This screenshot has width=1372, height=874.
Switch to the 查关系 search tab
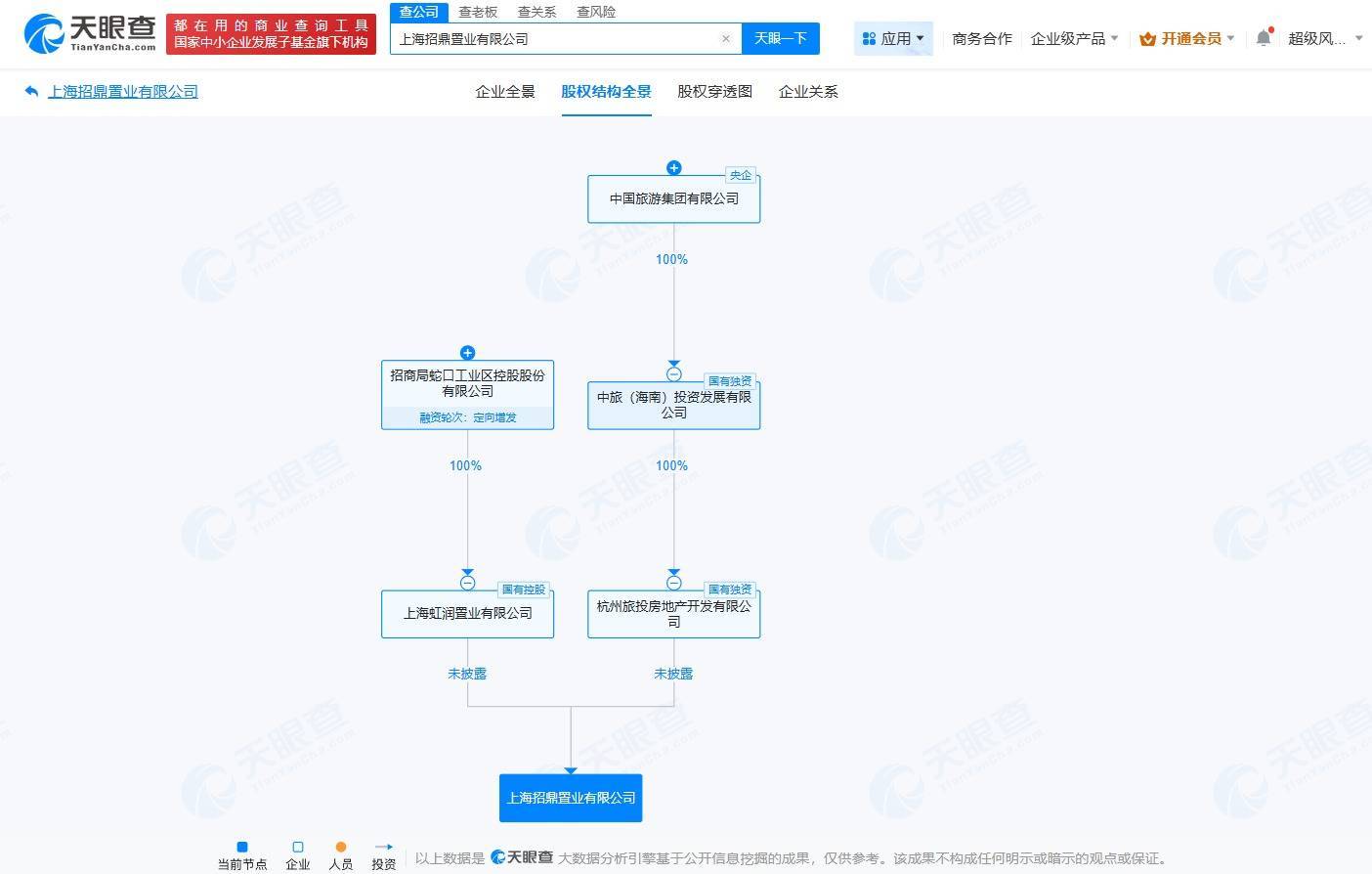536,12
